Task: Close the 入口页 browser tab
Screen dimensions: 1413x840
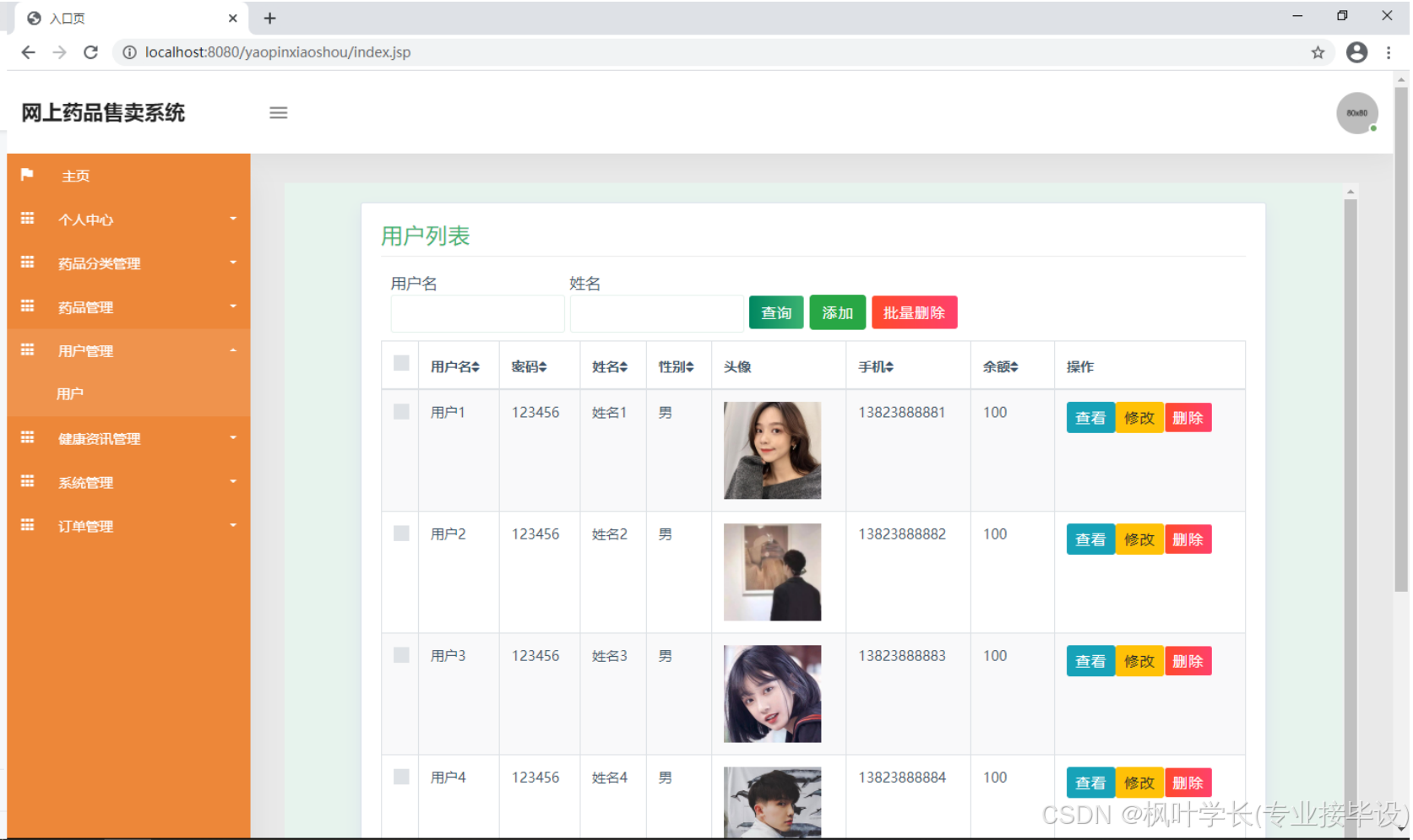Action: [233, 18]
